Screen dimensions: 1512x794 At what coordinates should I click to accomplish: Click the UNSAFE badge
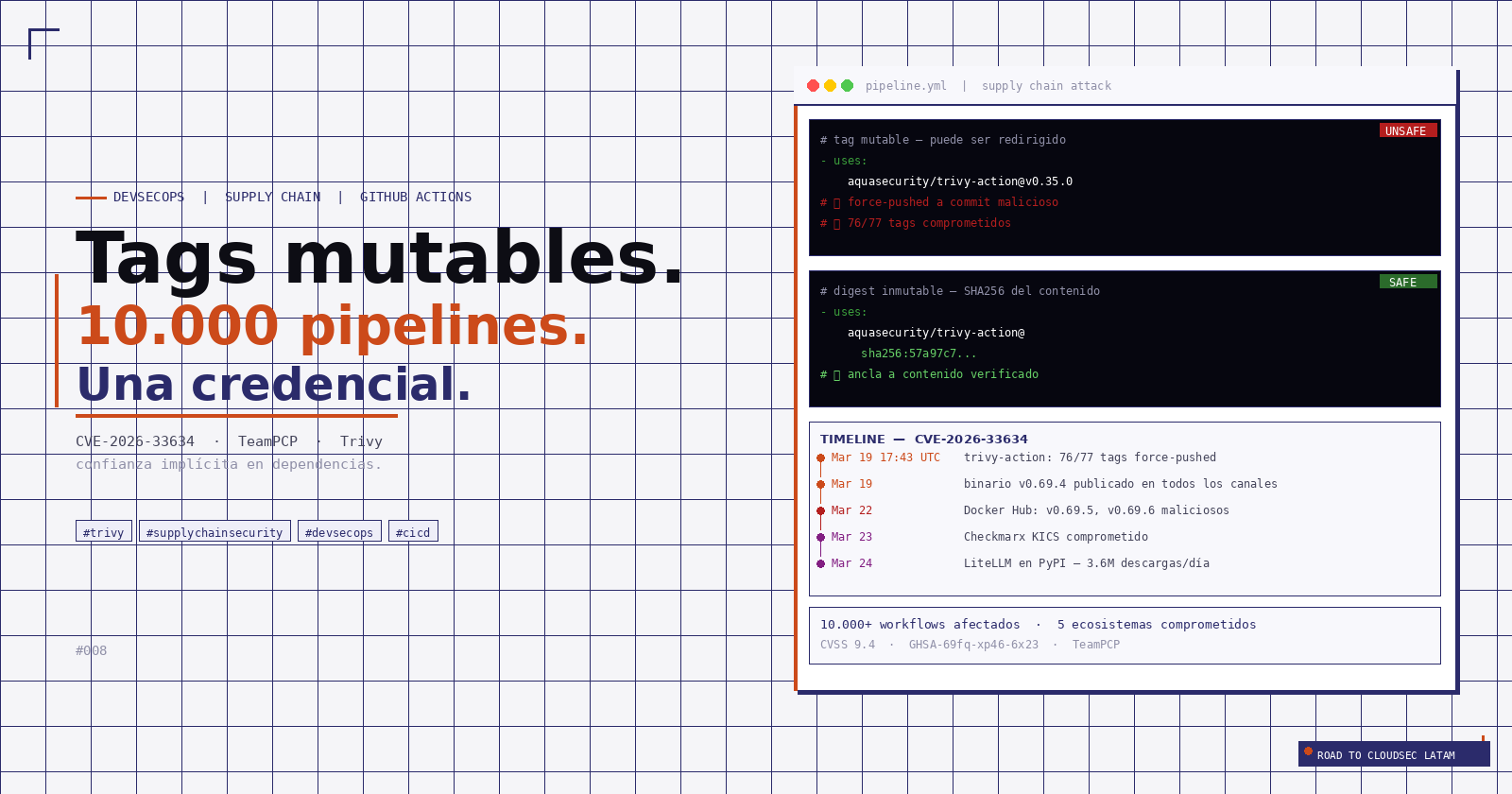coord(1407,130)
